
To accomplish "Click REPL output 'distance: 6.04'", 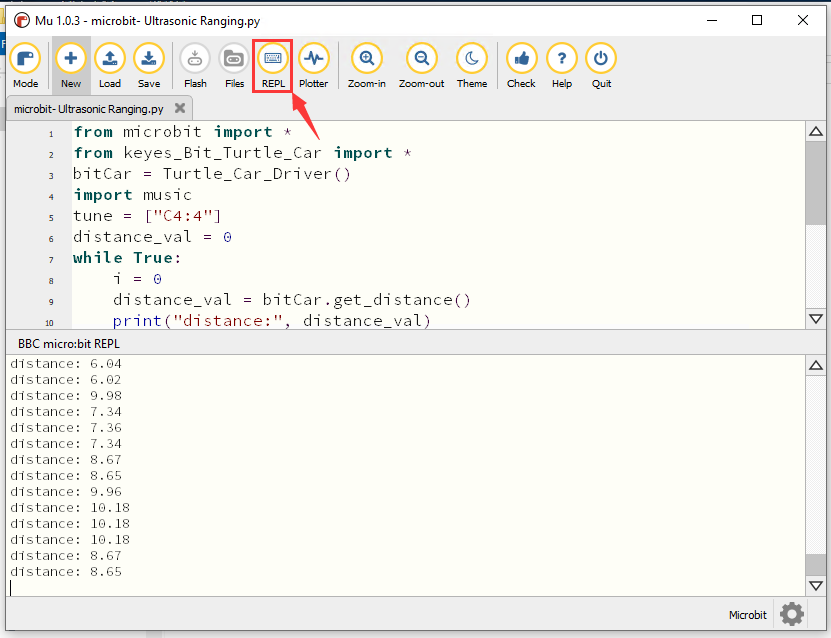I will pos(66,364).
